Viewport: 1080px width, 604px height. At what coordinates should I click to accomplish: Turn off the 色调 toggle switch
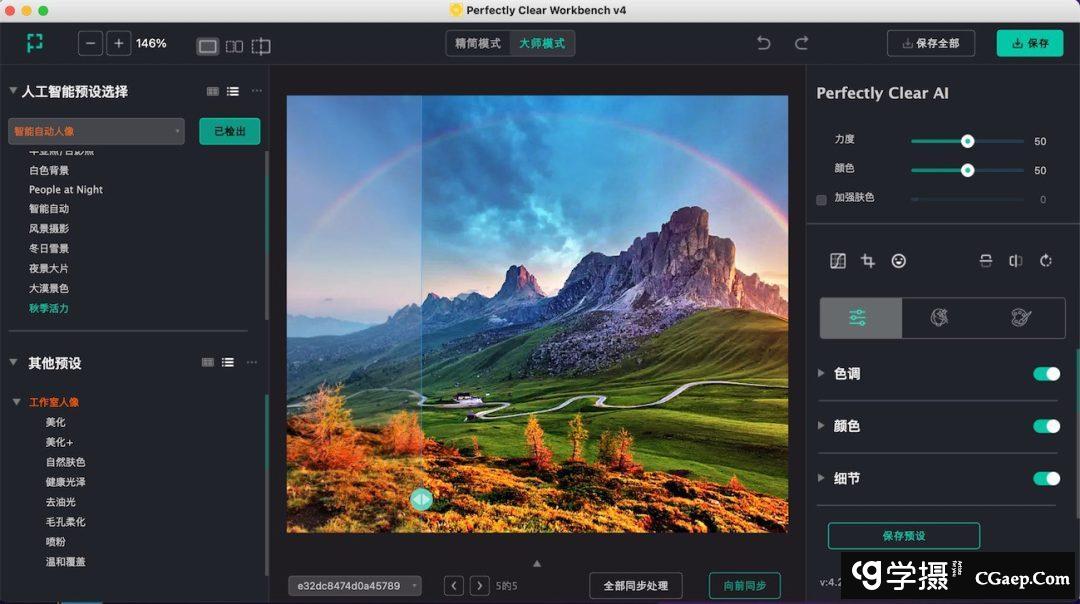(1046, 374)
